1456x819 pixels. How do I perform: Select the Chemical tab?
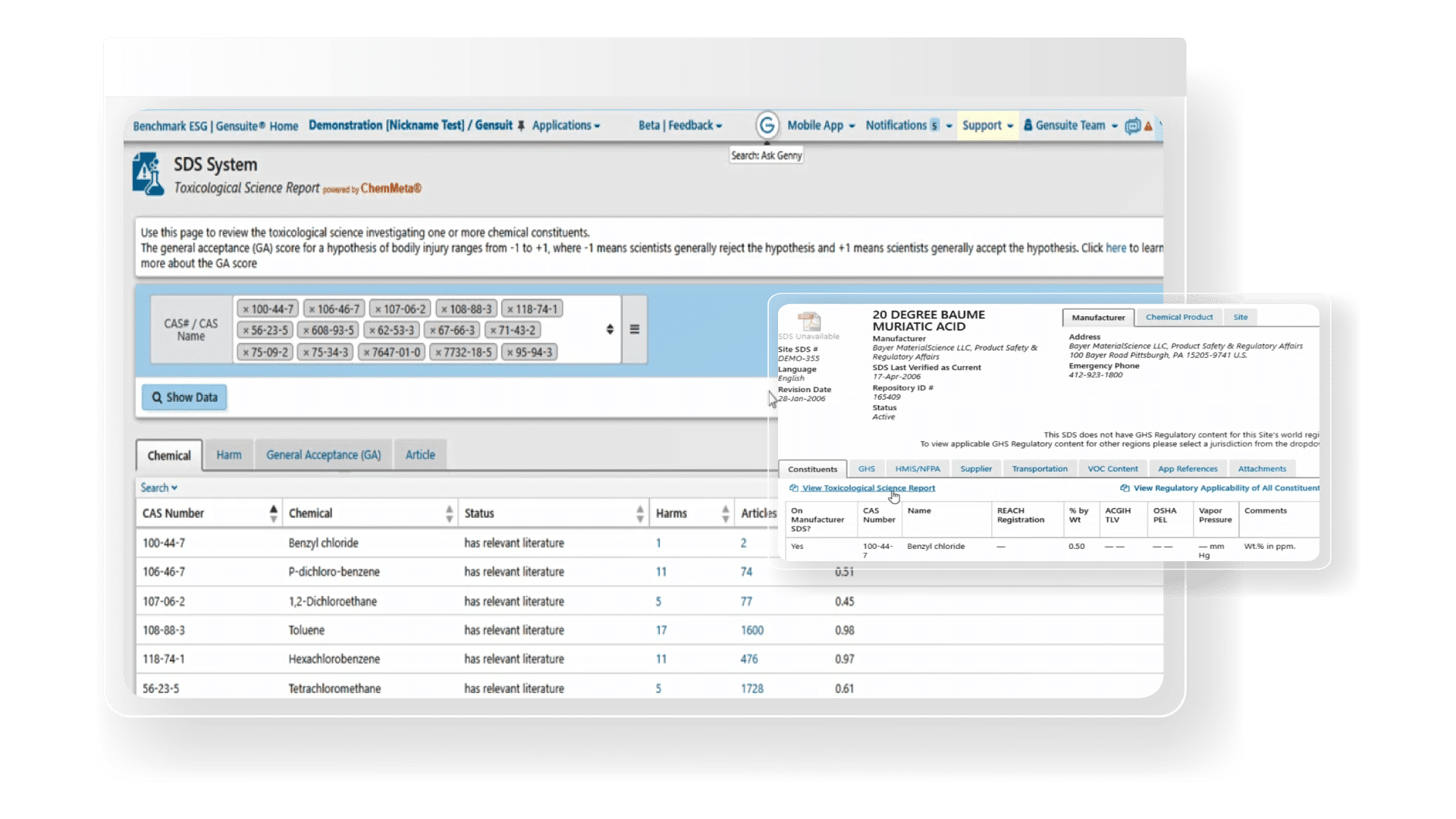pyautogui.click(x=169, y=456)
